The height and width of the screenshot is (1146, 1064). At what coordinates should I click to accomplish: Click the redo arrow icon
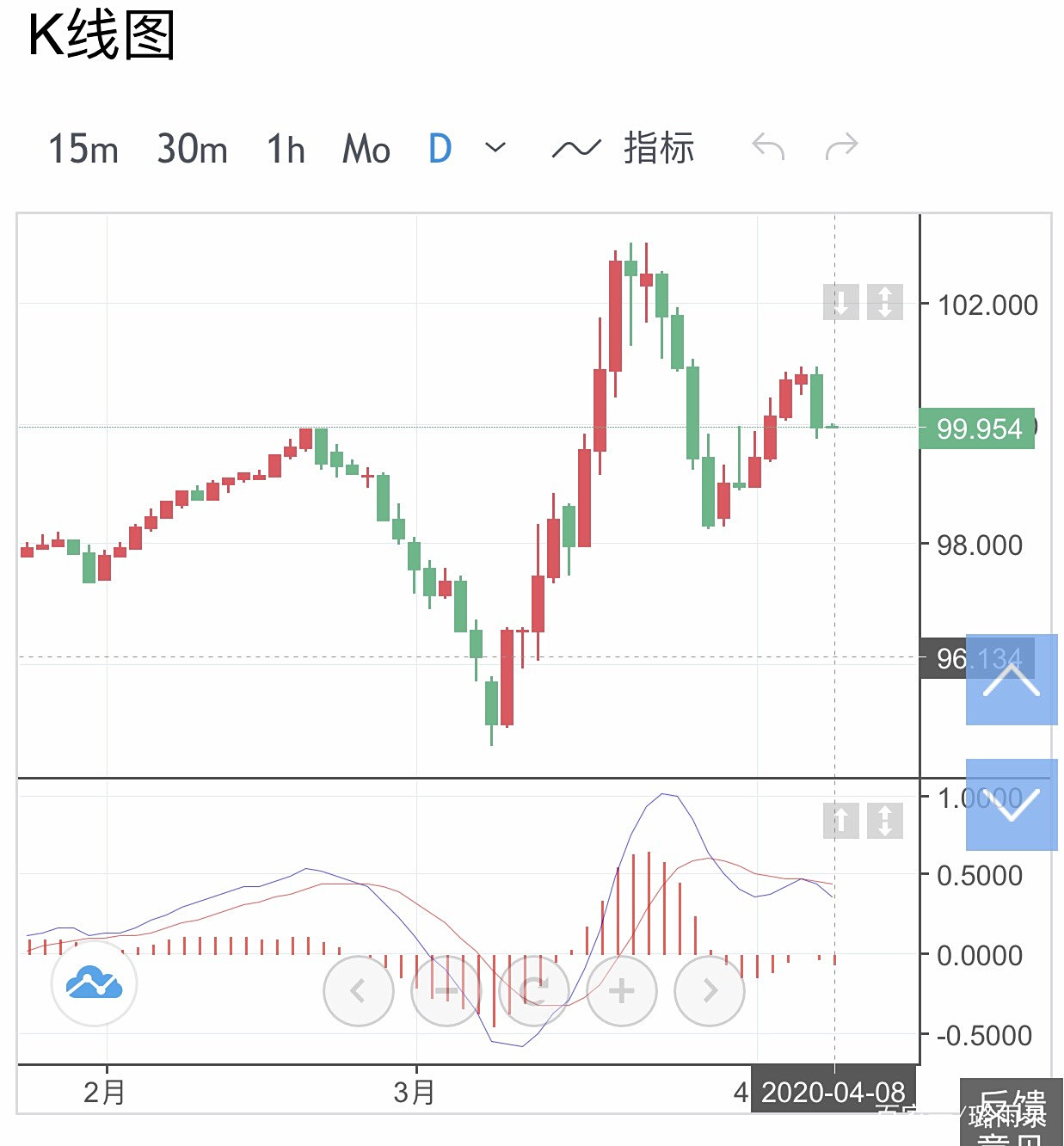tap(841, 147)
